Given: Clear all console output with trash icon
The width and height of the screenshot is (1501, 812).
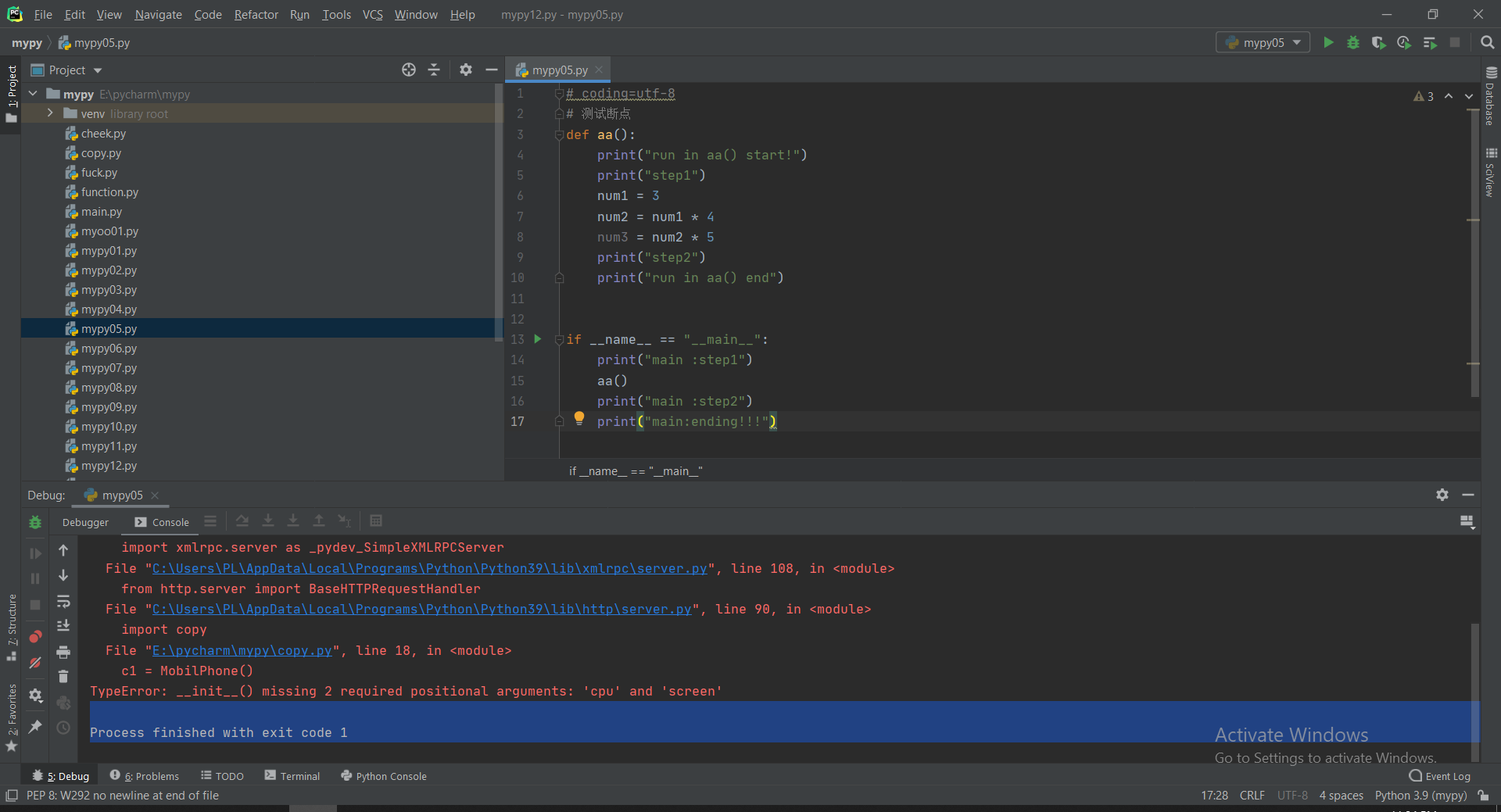Looking at the screenshot, I should [x=63, y=676].
